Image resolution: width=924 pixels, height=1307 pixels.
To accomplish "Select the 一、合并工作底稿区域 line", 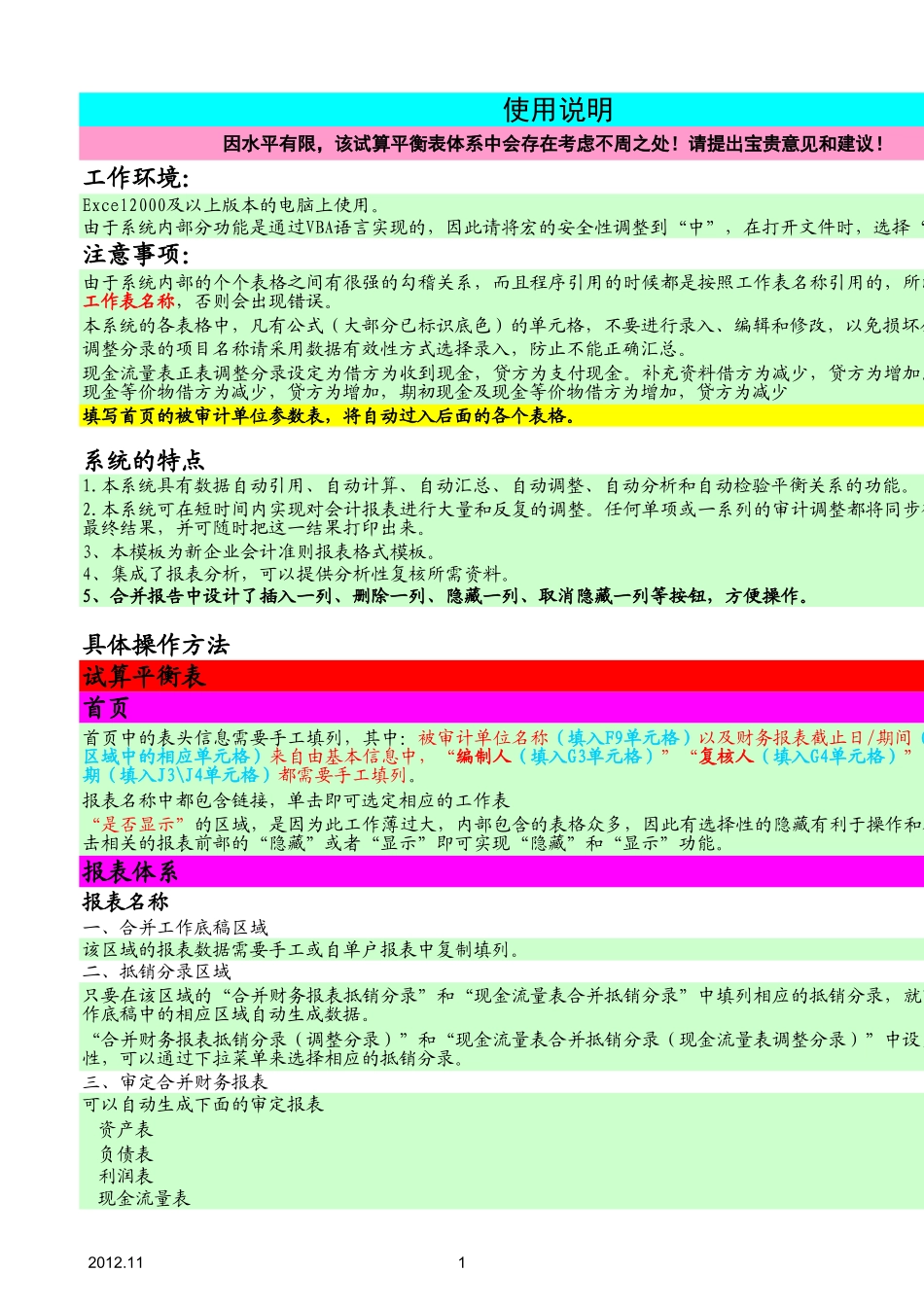I will tap(175, 928).
